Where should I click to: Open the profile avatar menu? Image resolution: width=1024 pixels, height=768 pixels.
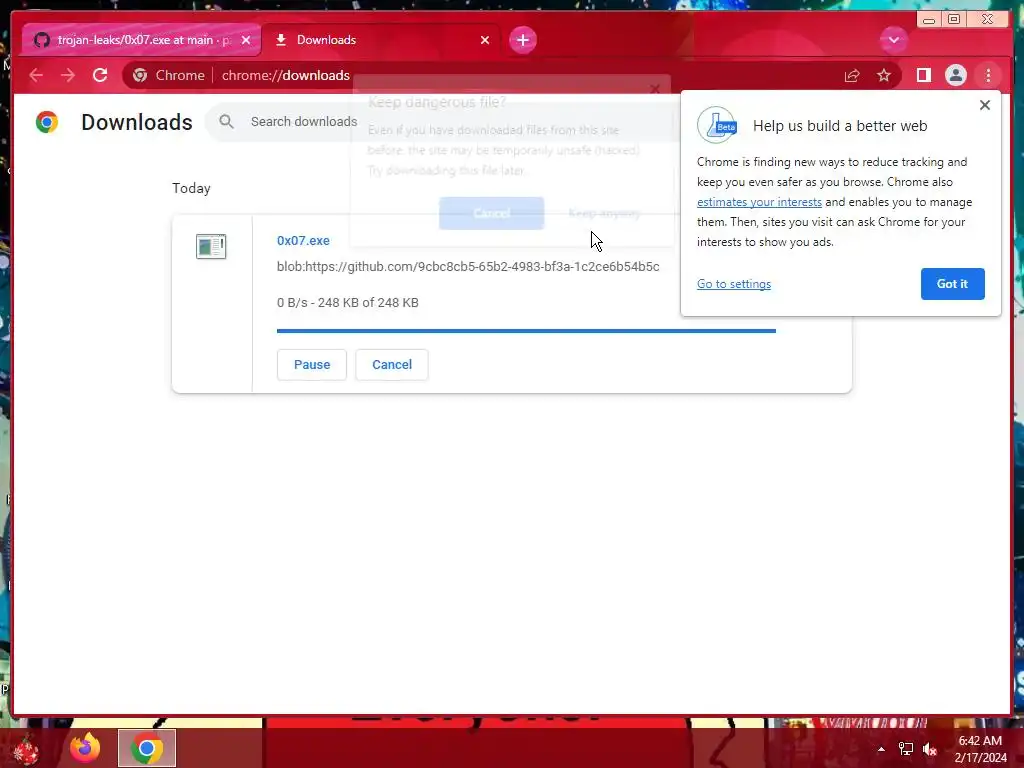pos(955,76)
